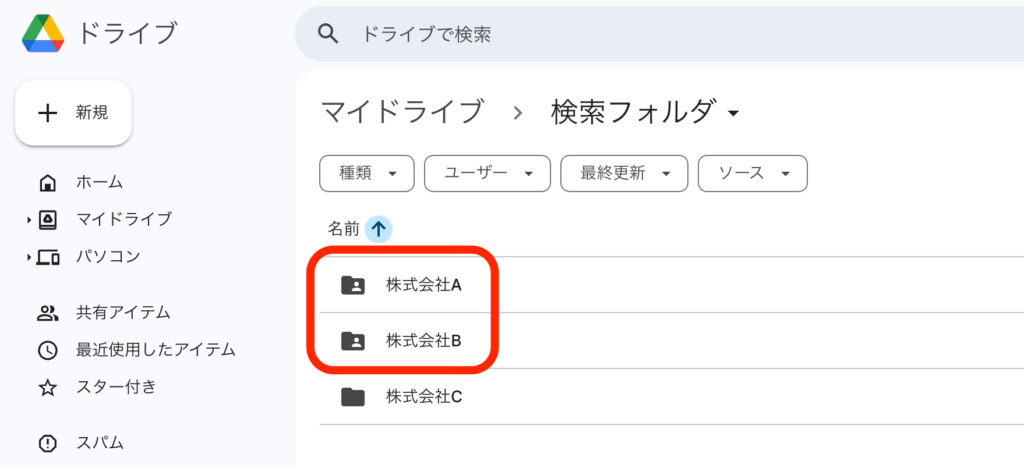Expand the パソコン tree in sidebar
Image resolution: width=1024 pixels, height=468 pixels.
pyautogui.click(x=29, y=257)
